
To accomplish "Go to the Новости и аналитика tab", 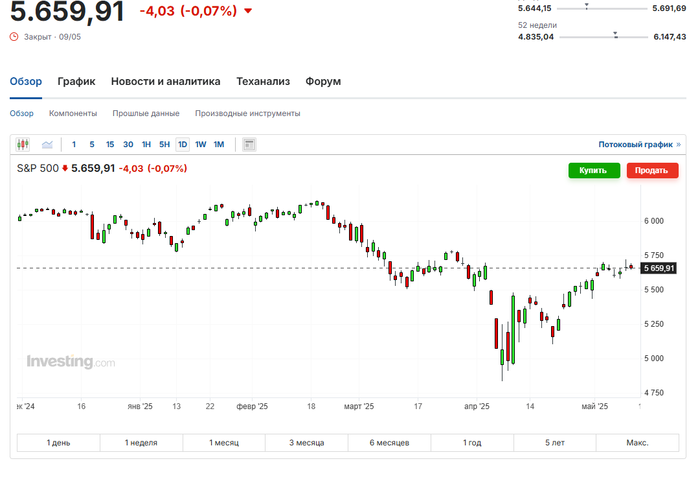I will point(165,81).
